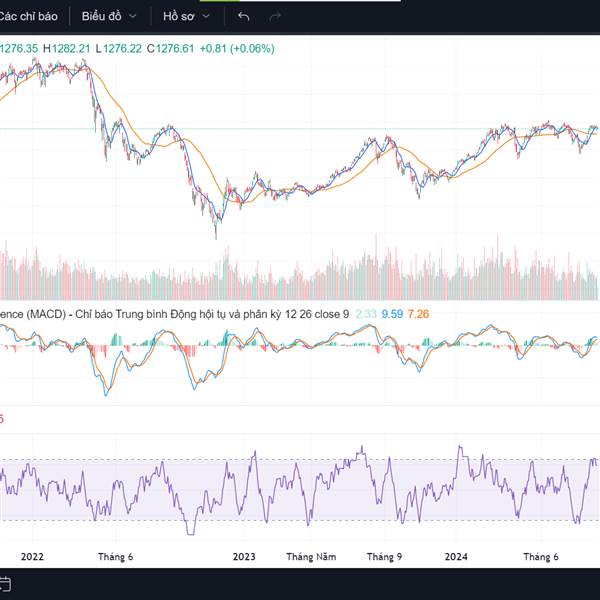600x600 pixels.
Task: Select MACD line value 9.59
Action: coord(392,314)
